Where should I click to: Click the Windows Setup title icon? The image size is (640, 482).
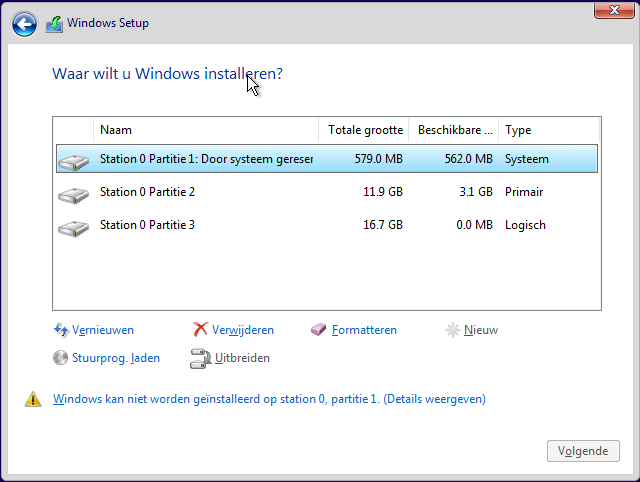pos(54,24)
